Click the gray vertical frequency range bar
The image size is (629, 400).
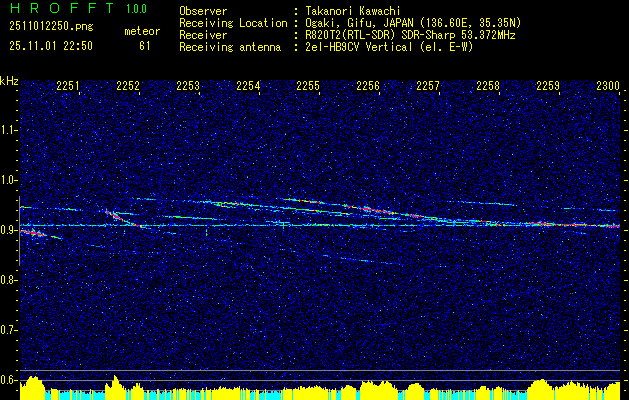(19, 231)
